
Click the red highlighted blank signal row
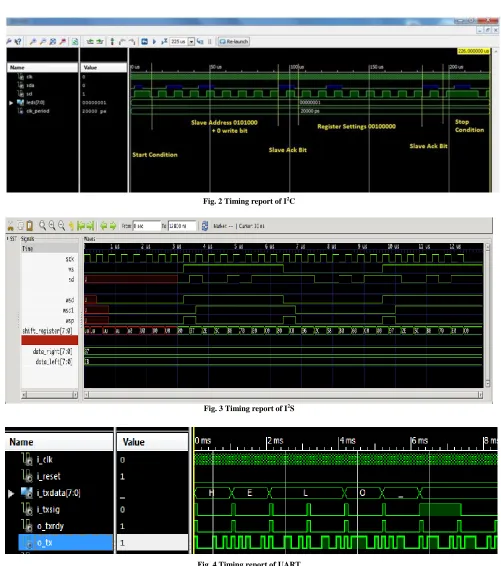[x=49, y=340]
